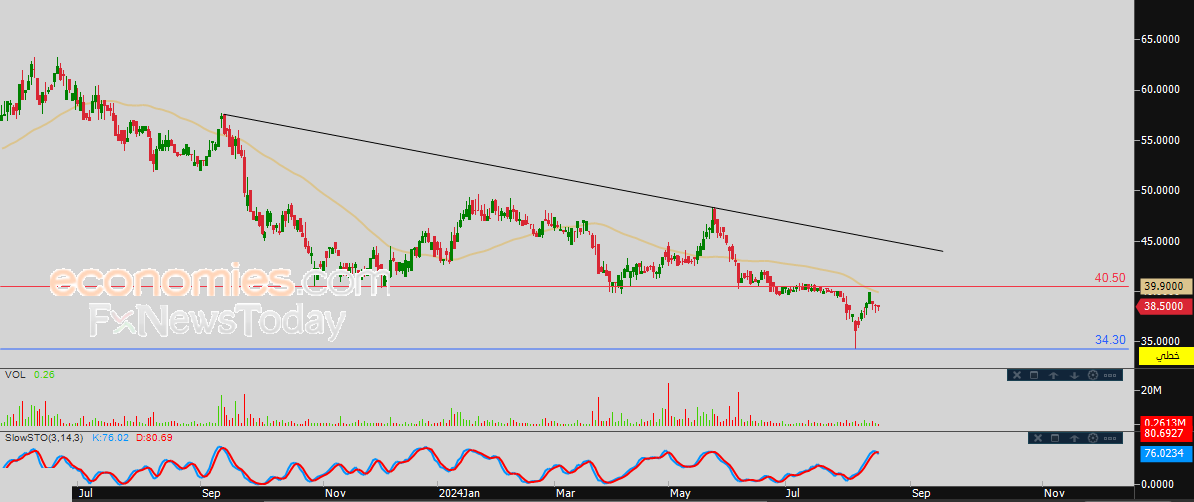Click the 20M volume axis label

click(1151, 391)
